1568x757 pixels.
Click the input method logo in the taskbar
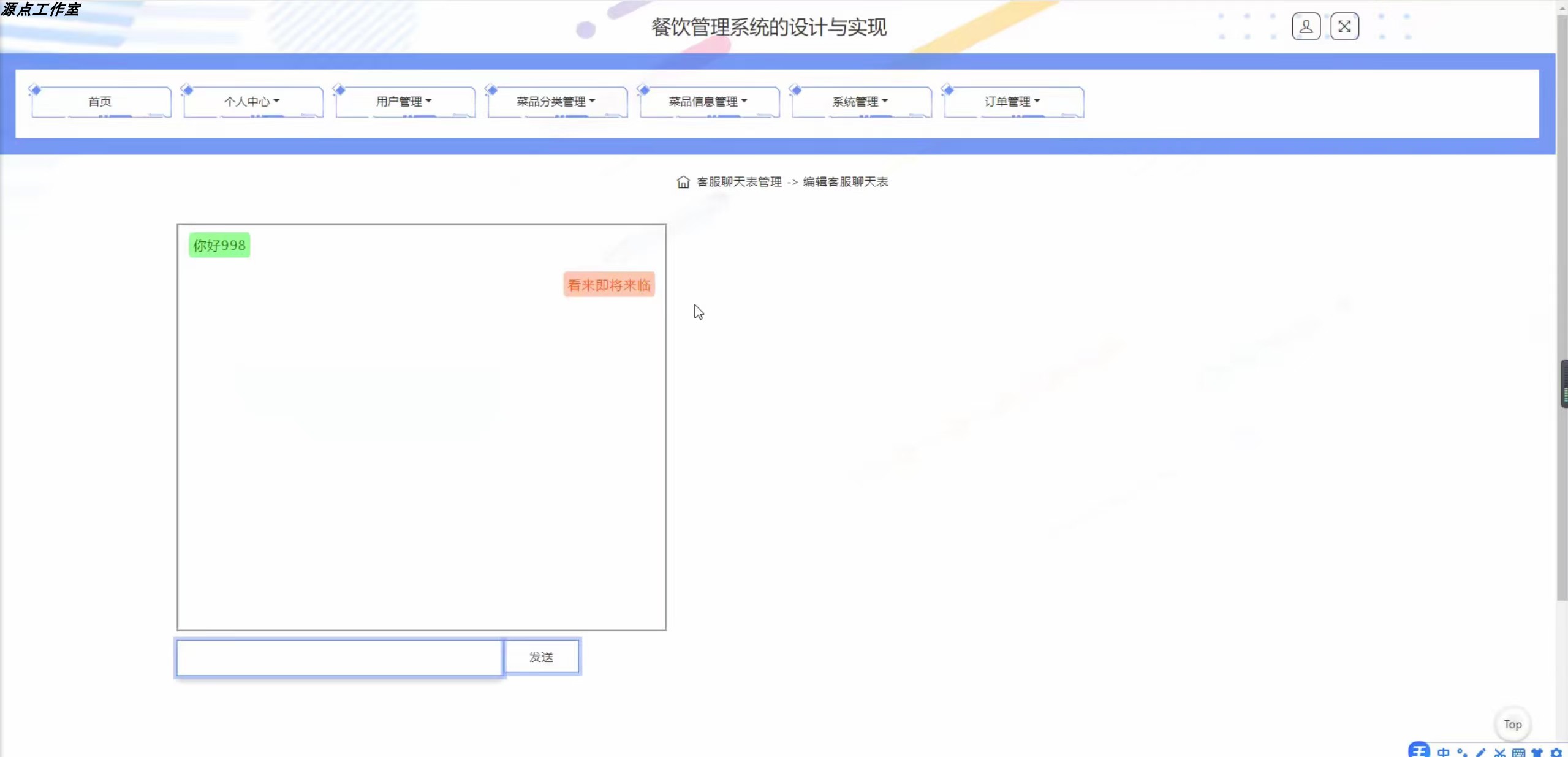tap(1419, 752)
